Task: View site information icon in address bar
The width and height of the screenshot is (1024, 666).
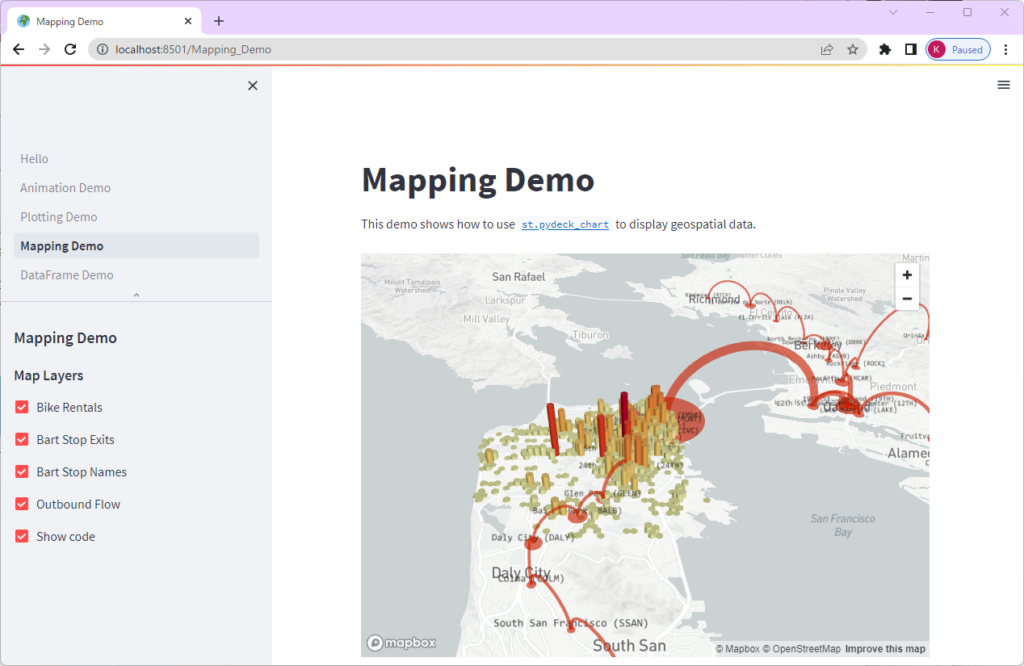Action: point(102,50)
